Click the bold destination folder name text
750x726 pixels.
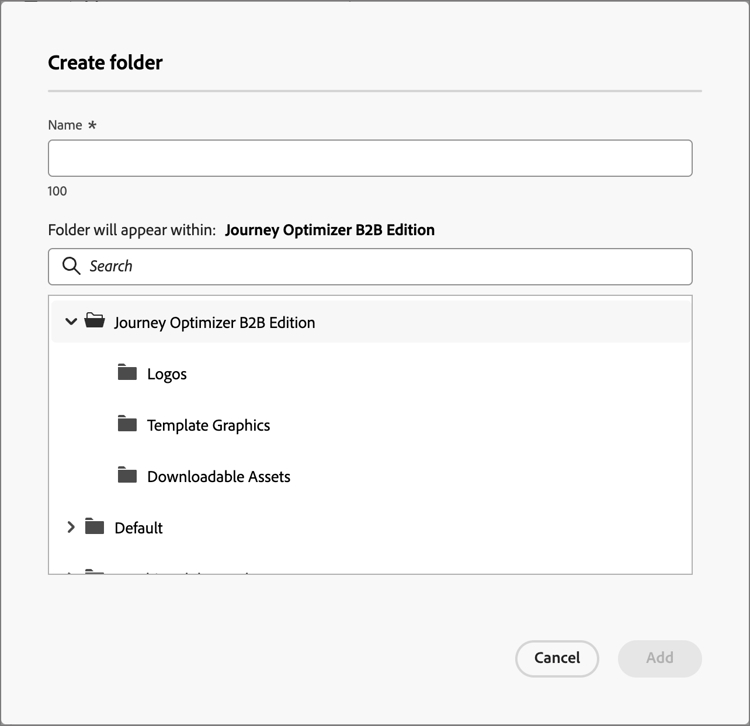pos(330,230)
